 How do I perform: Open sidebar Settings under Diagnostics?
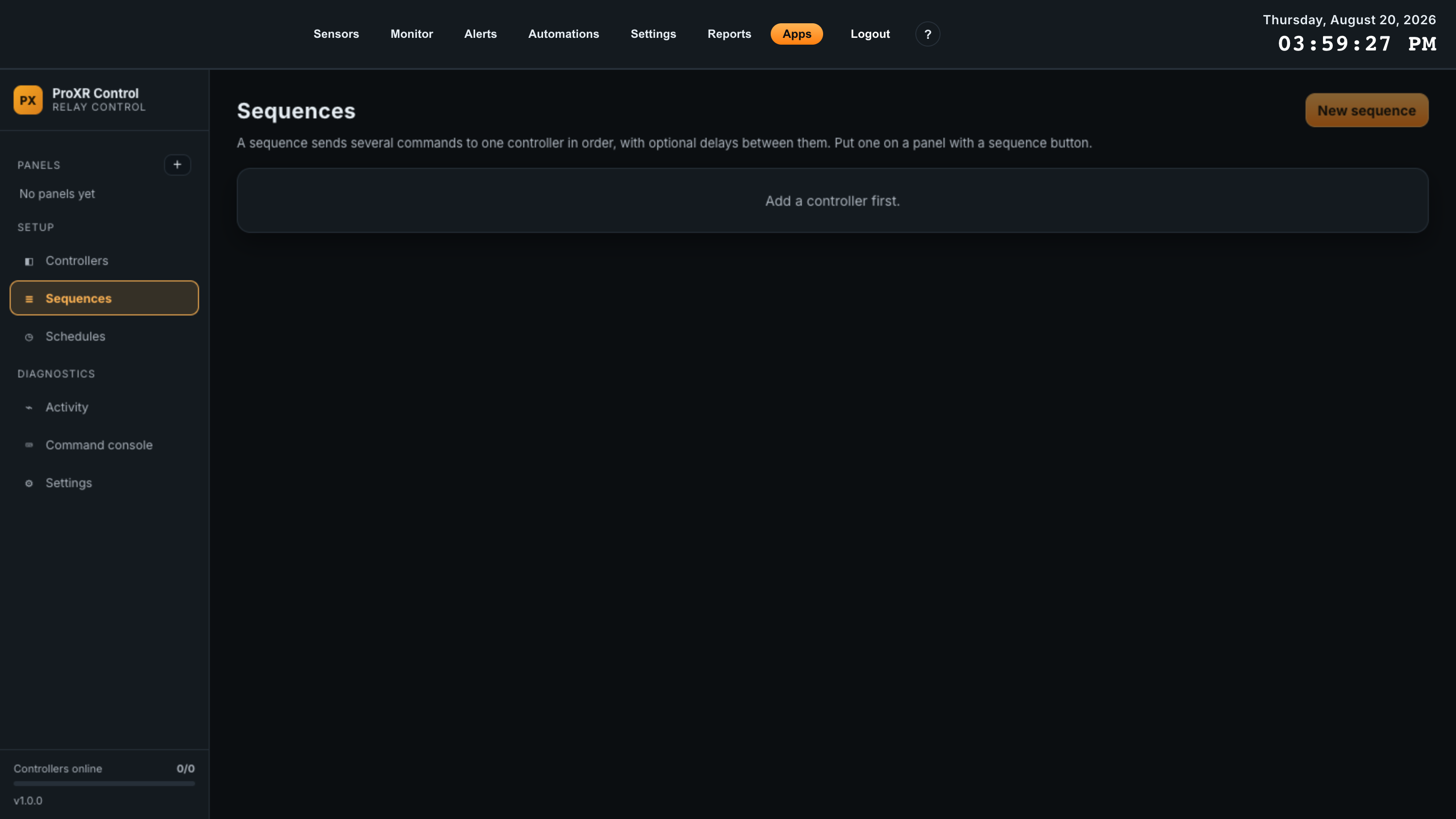pos(104,483)
